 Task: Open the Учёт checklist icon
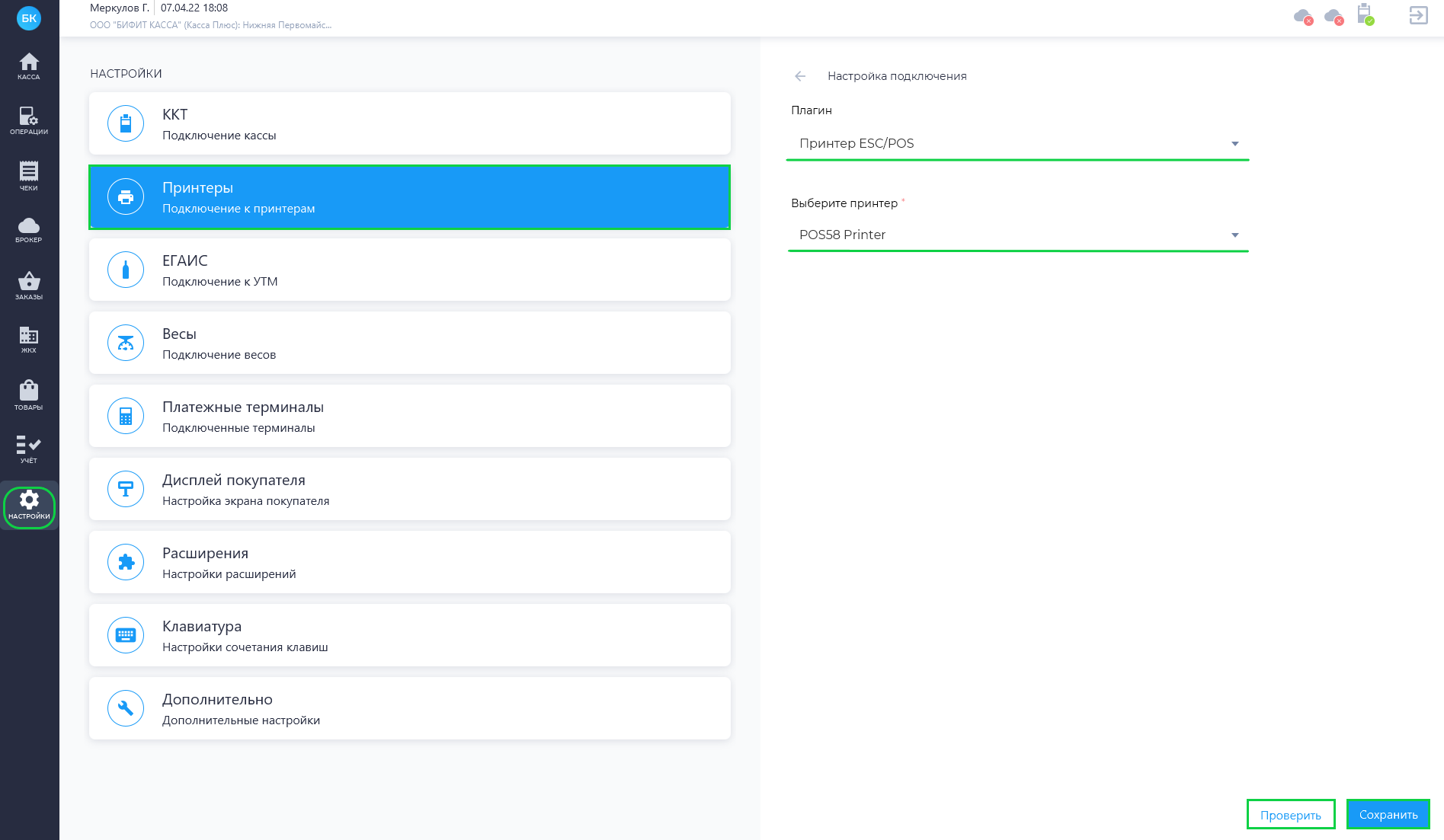click(x=29, y=449)
